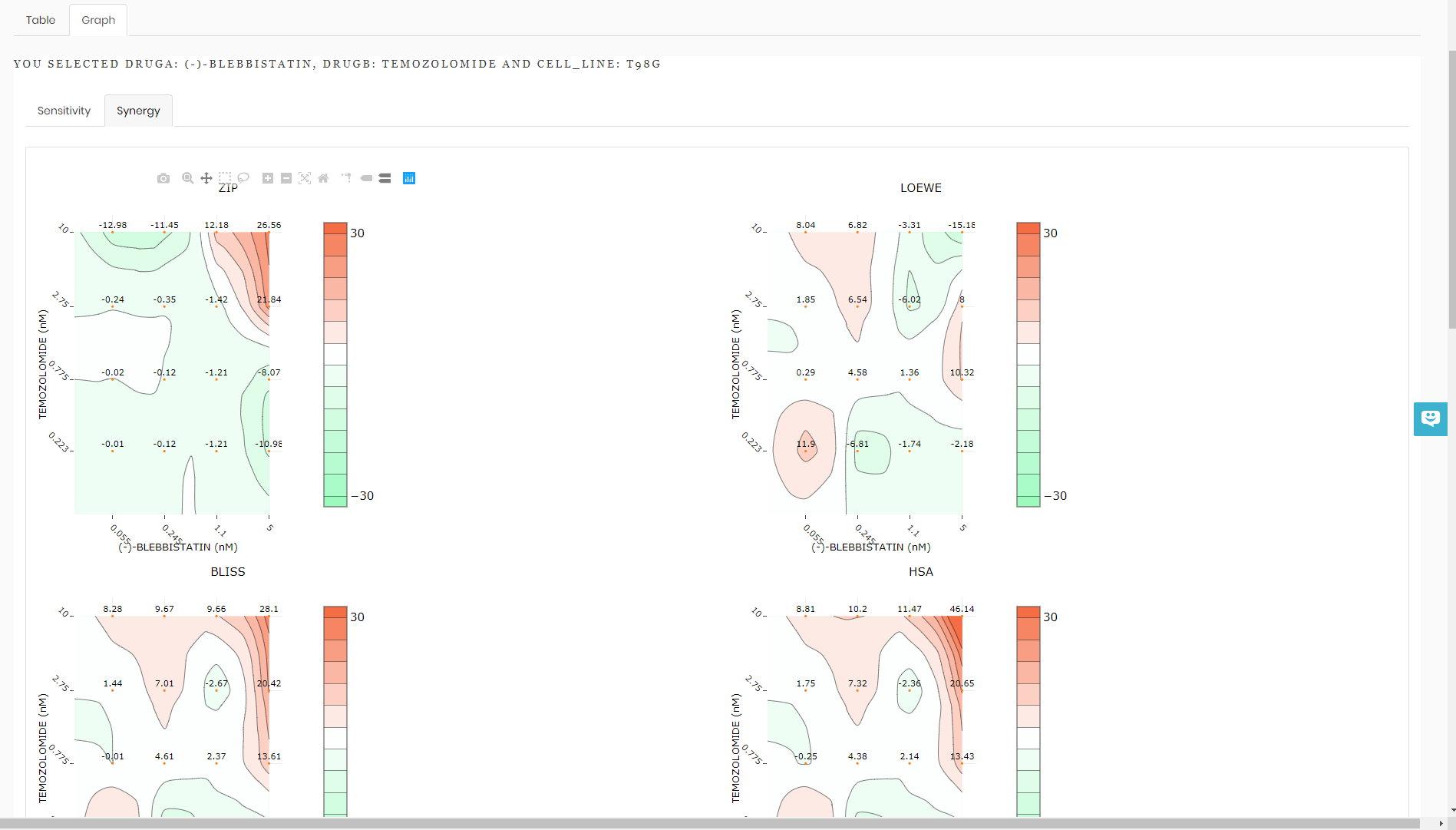Click the blue Plotly logo icon

409,178
